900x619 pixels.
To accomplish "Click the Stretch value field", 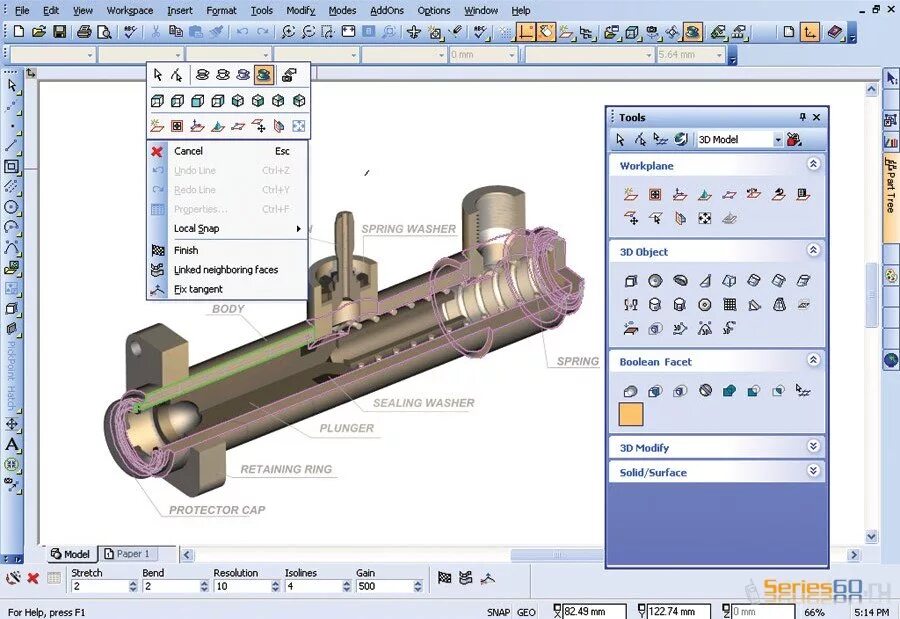I will click(x=99, y=586).
